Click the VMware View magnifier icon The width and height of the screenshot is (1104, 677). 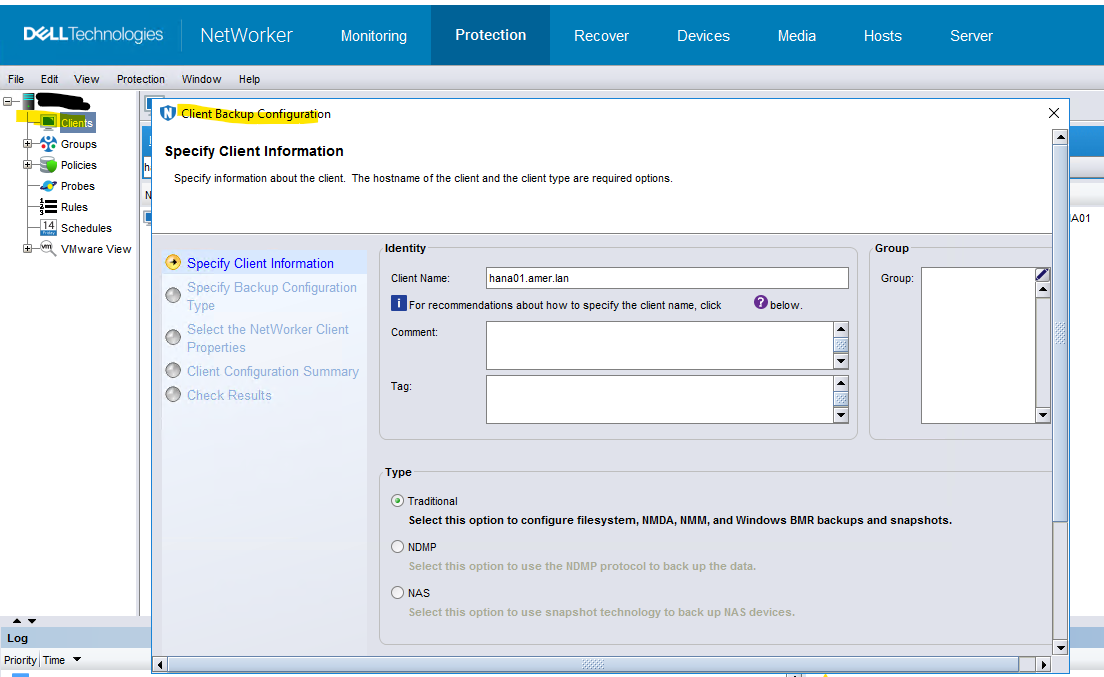click(x=49, y=249)
